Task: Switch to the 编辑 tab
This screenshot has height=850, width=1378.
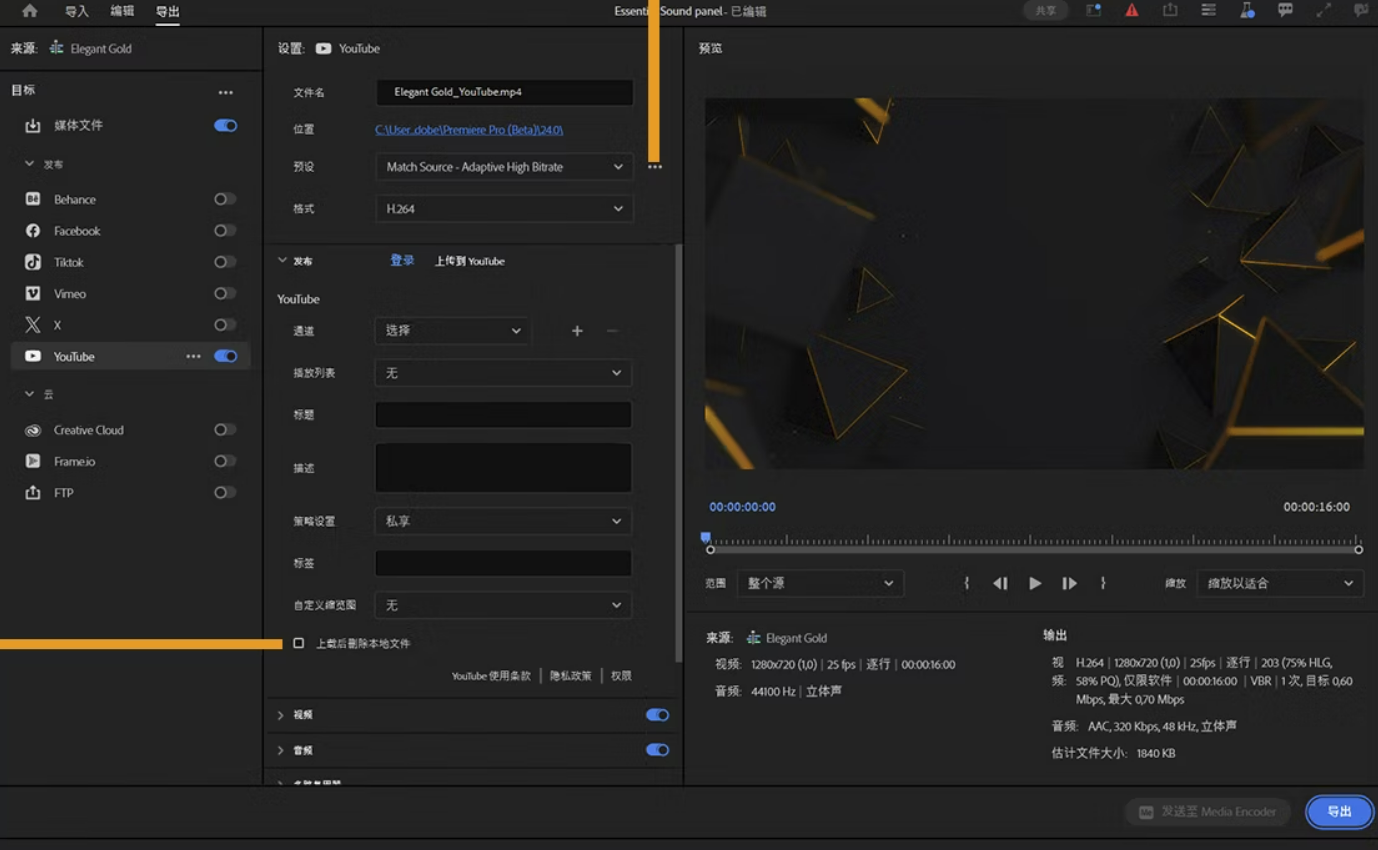Action: (x=122, y=11)
